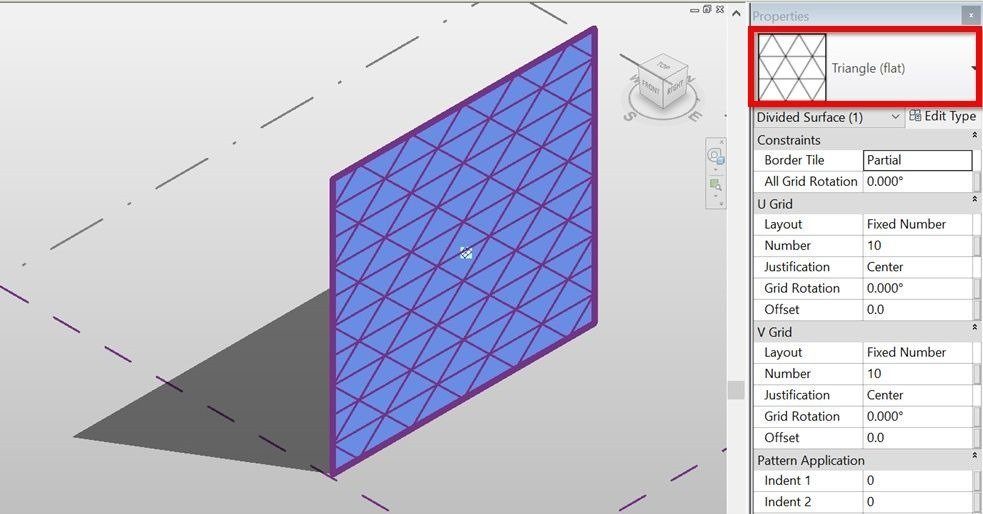Close the Properties palette
The height and width of the screenshot is (514, 983).
pos(970,15)
